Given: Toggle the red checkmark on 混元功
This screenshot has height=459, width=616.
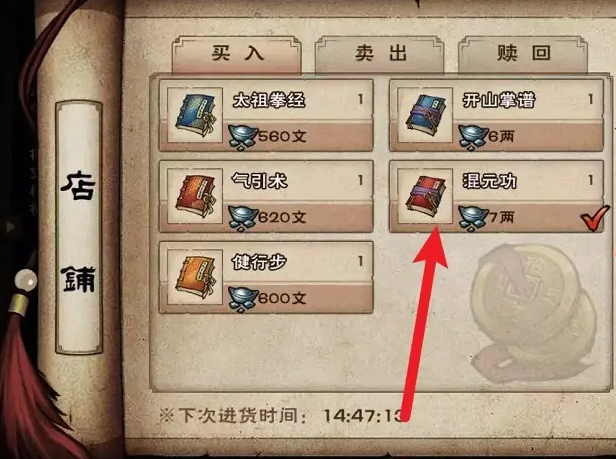Looking at the screenshot, I should coord(595,217).
